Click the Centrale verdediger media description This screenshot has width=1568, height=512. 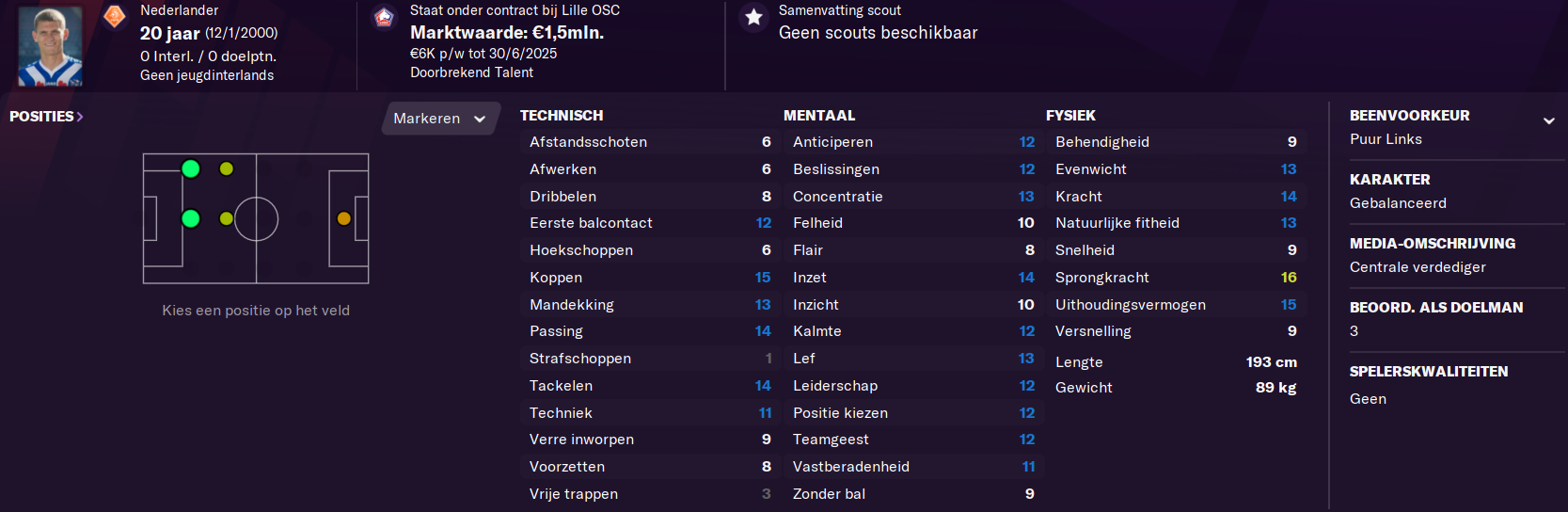1418,267
